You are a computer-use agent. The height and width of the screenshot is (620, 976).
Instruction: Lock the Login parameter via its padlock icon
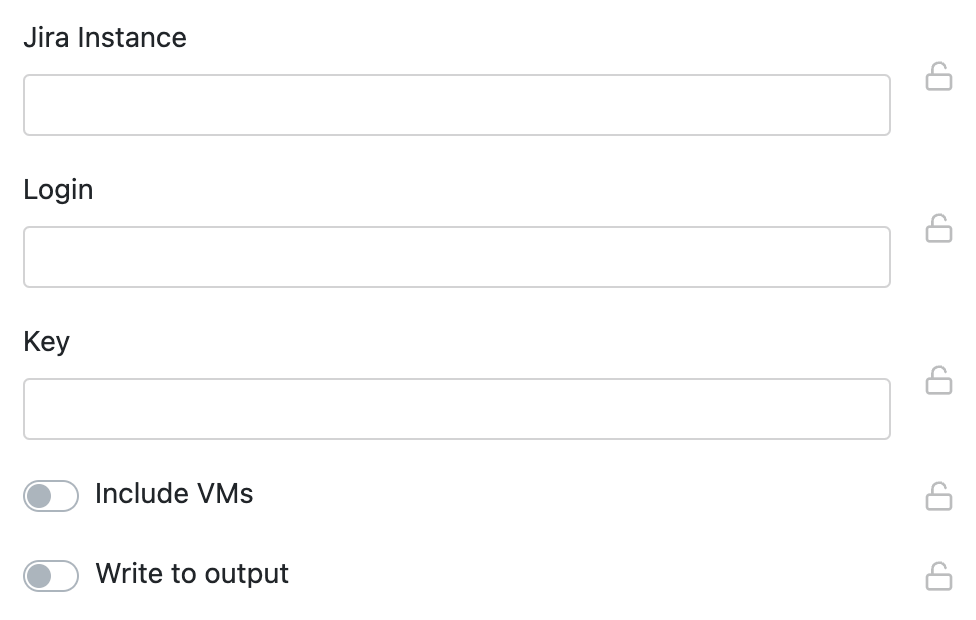(x=938, y=230)
